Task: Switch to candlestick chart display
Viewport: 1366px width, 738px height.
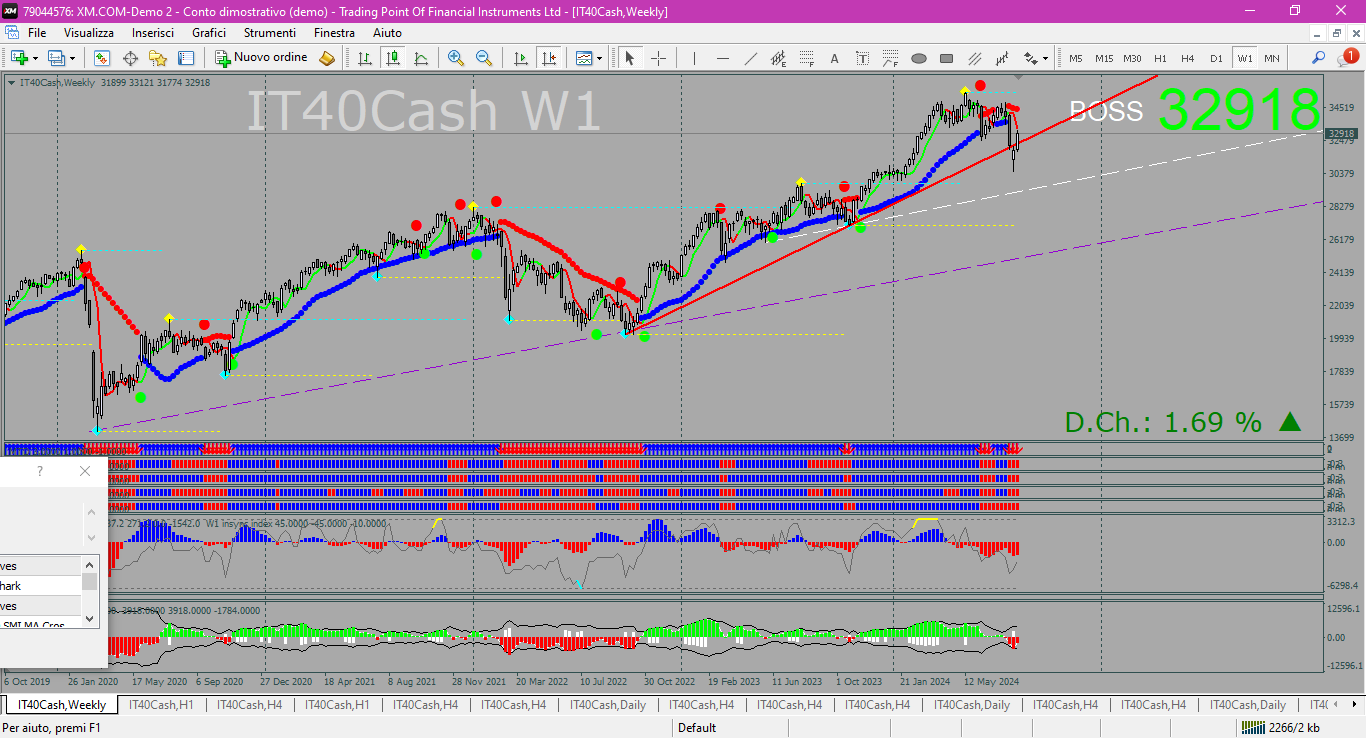Action: pyautogui.click(x=393, y=58)
